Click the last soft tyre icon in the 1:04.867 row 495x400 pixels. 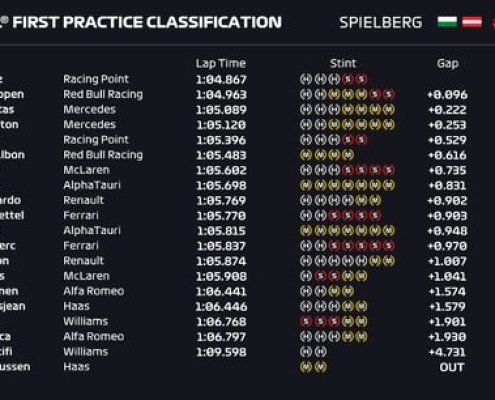[x=361, y=79]
